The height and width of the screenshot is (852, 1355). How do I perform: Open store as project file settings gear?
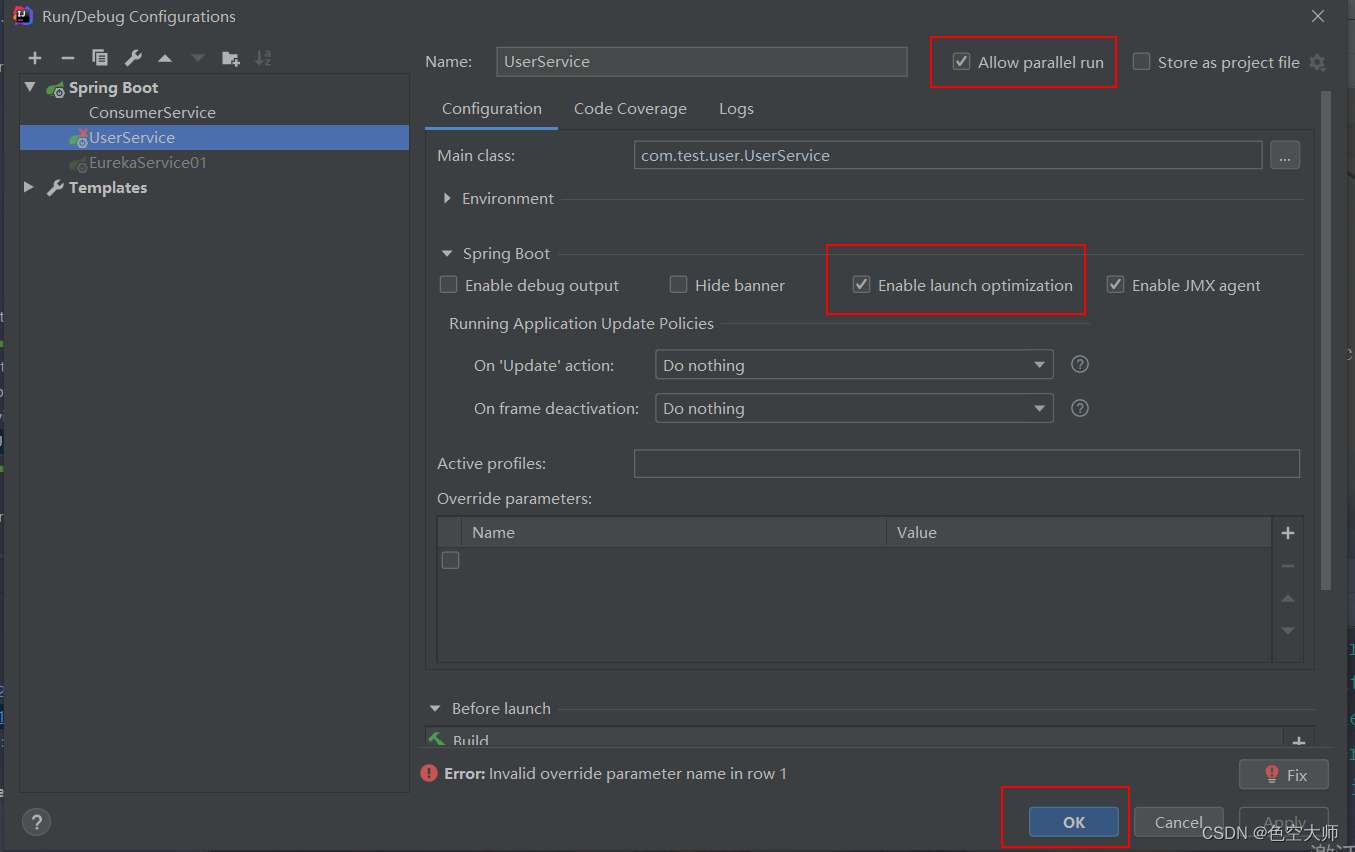1318,62
